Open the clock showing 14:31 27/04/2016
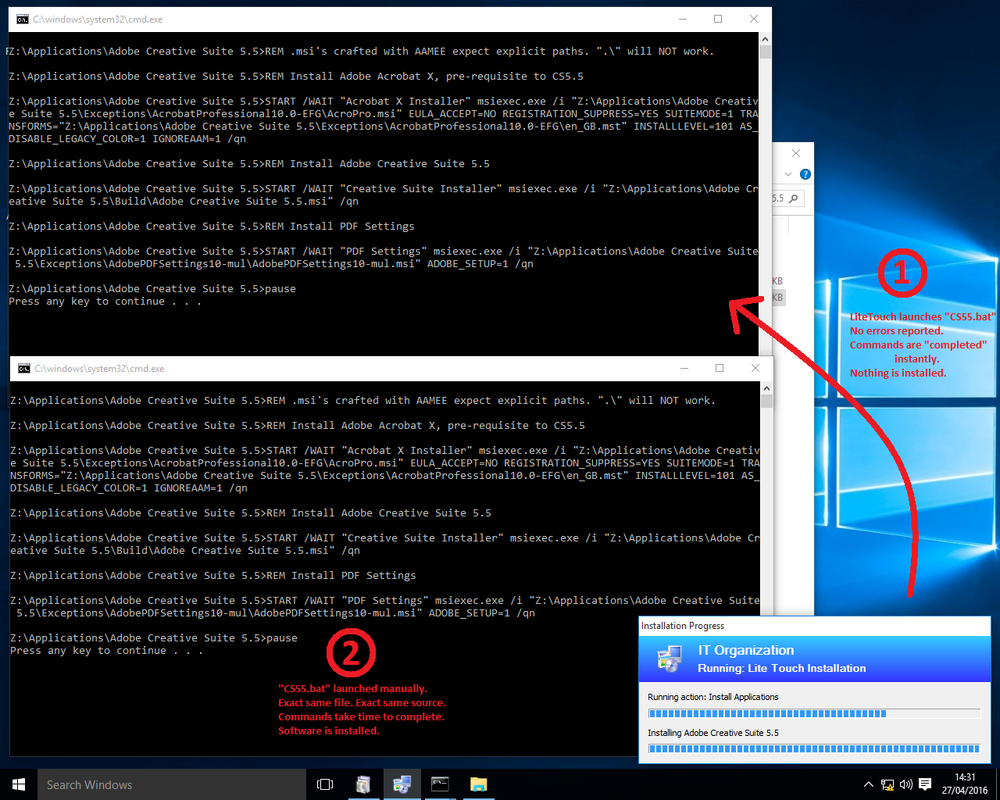The width and height of the screenshot is (1000, 800). click(x=964, y=784)
